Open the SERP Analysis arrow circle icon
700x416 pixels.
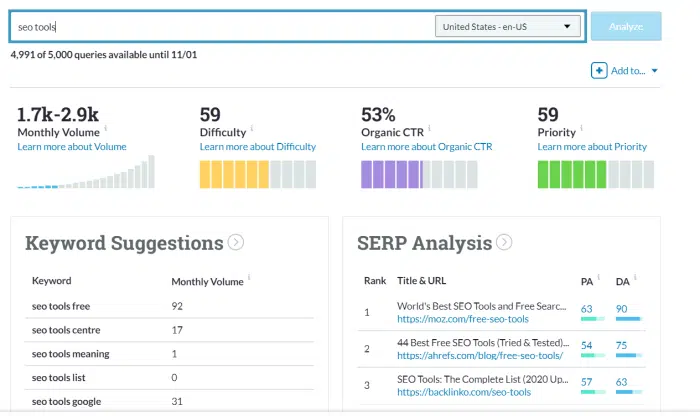[504, 242]
